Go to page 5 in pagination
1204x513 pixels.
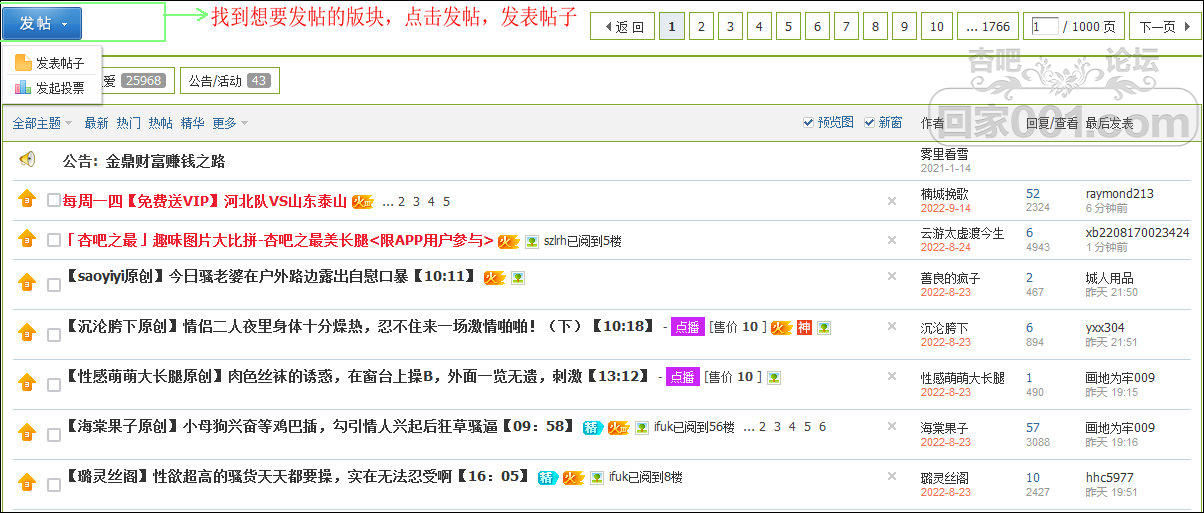[788, 27]
